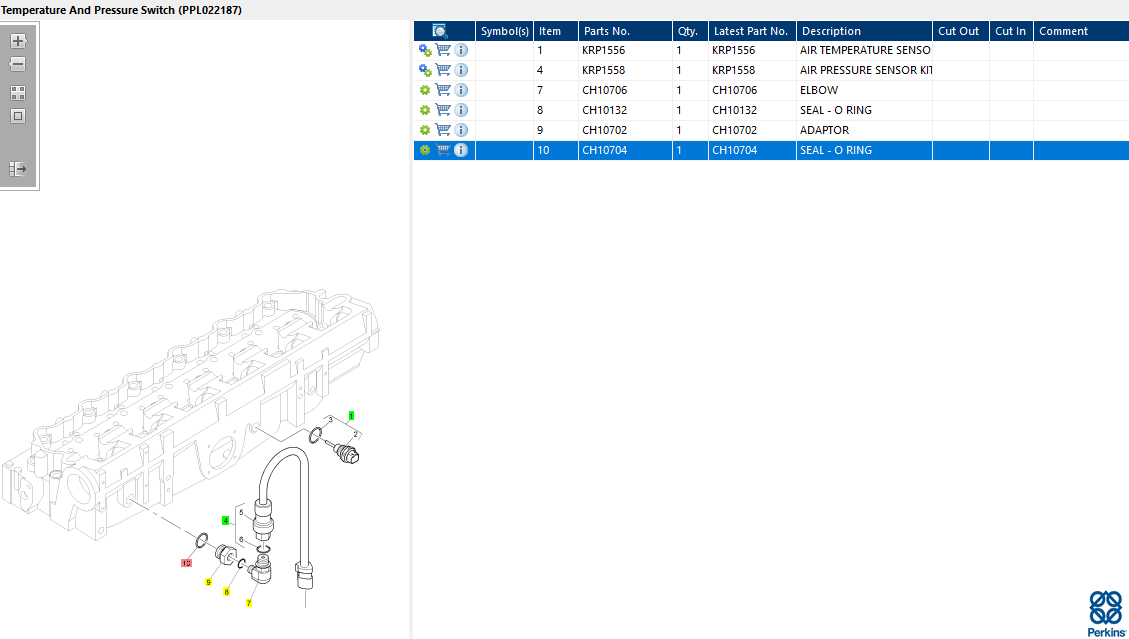Zoom in on the parts diagram
This screenshot has height=639, width=1129.
18,41
